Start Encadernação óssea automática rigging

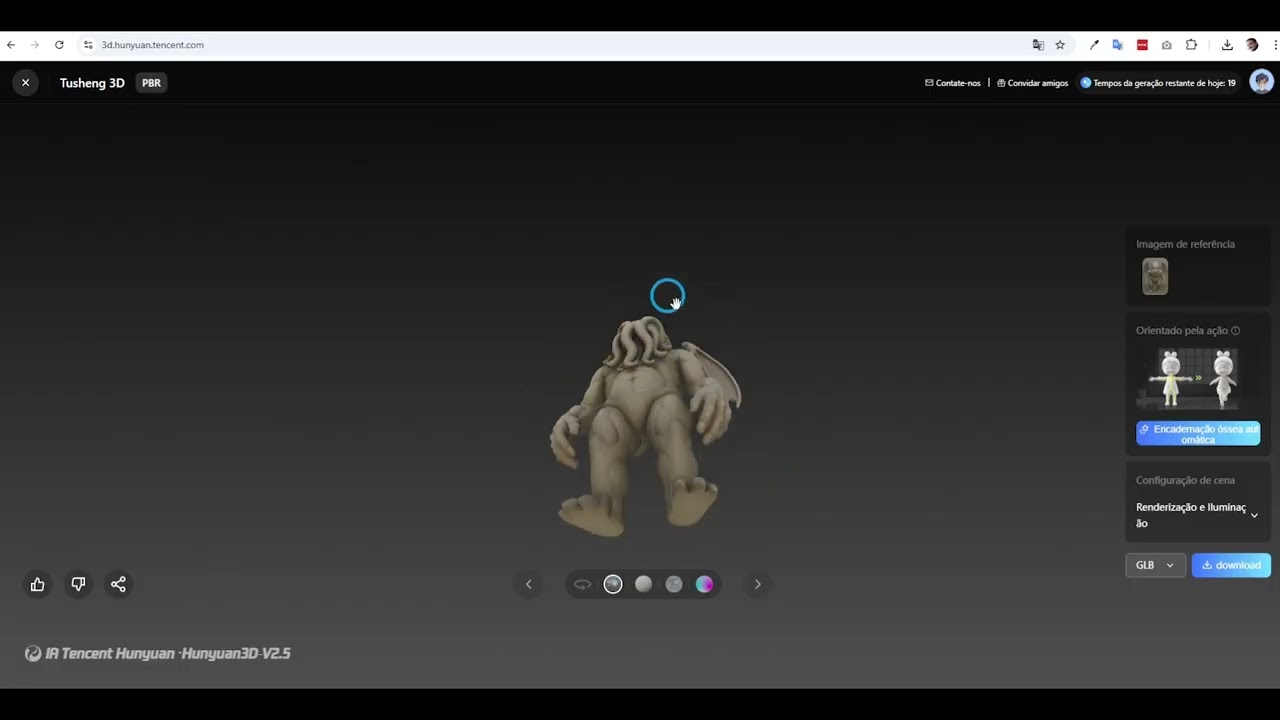pyautogui.click(x=1198, y=433)
